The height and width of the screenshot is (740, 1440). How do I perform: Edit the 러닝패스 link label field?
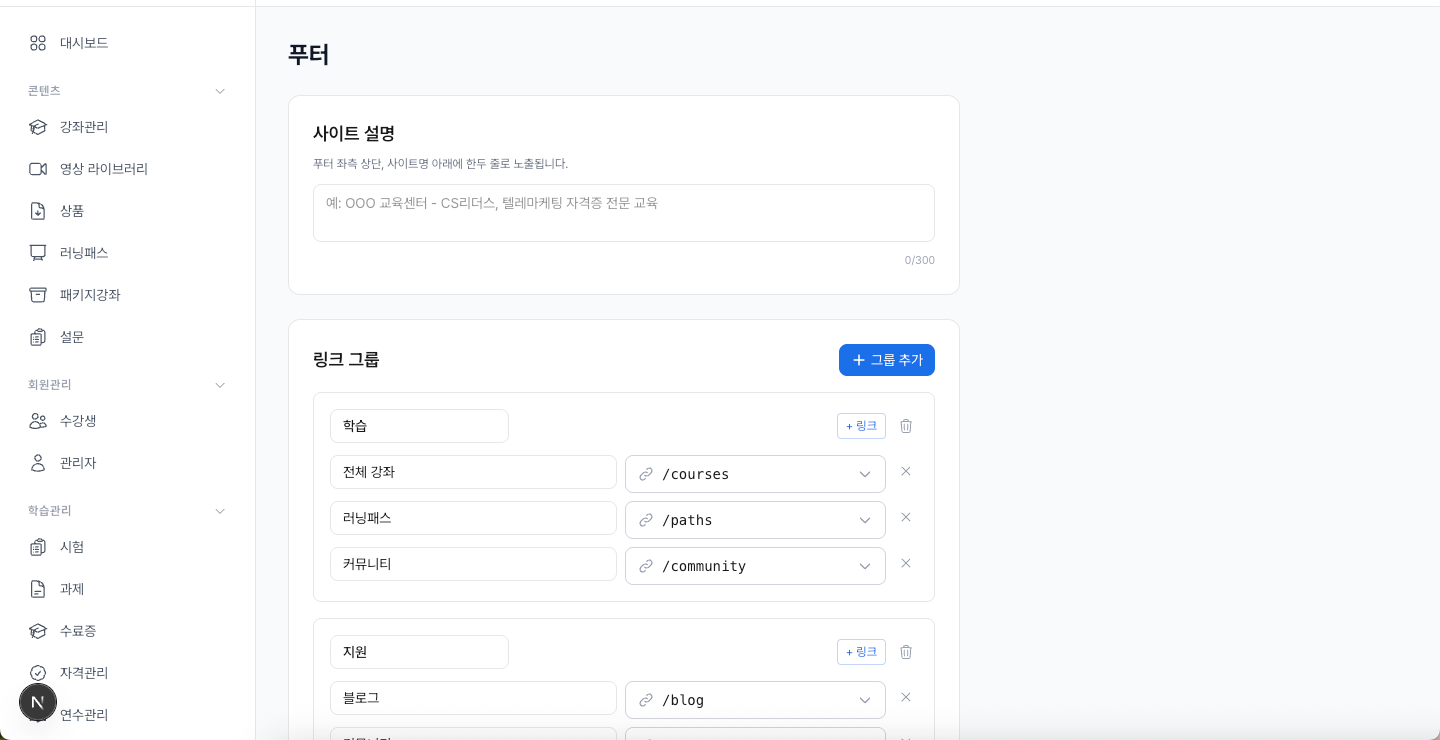473,518
